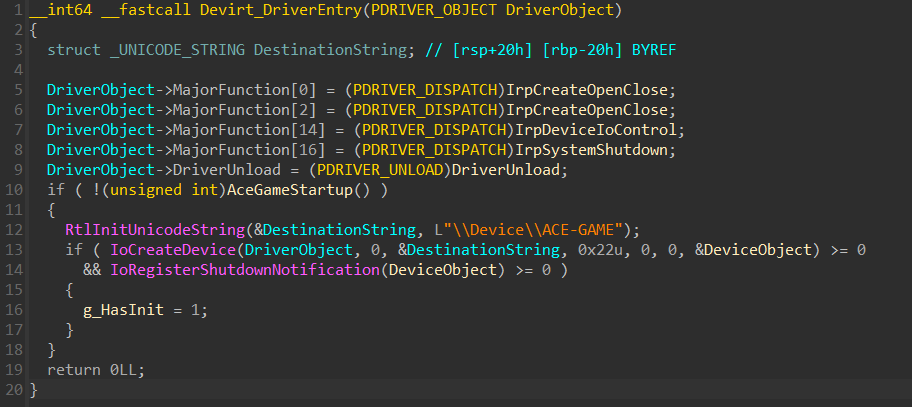This screenshot has width=912, height=407.
Task: Click line number 1 in gutter
Action: click(x=18, y=10)
